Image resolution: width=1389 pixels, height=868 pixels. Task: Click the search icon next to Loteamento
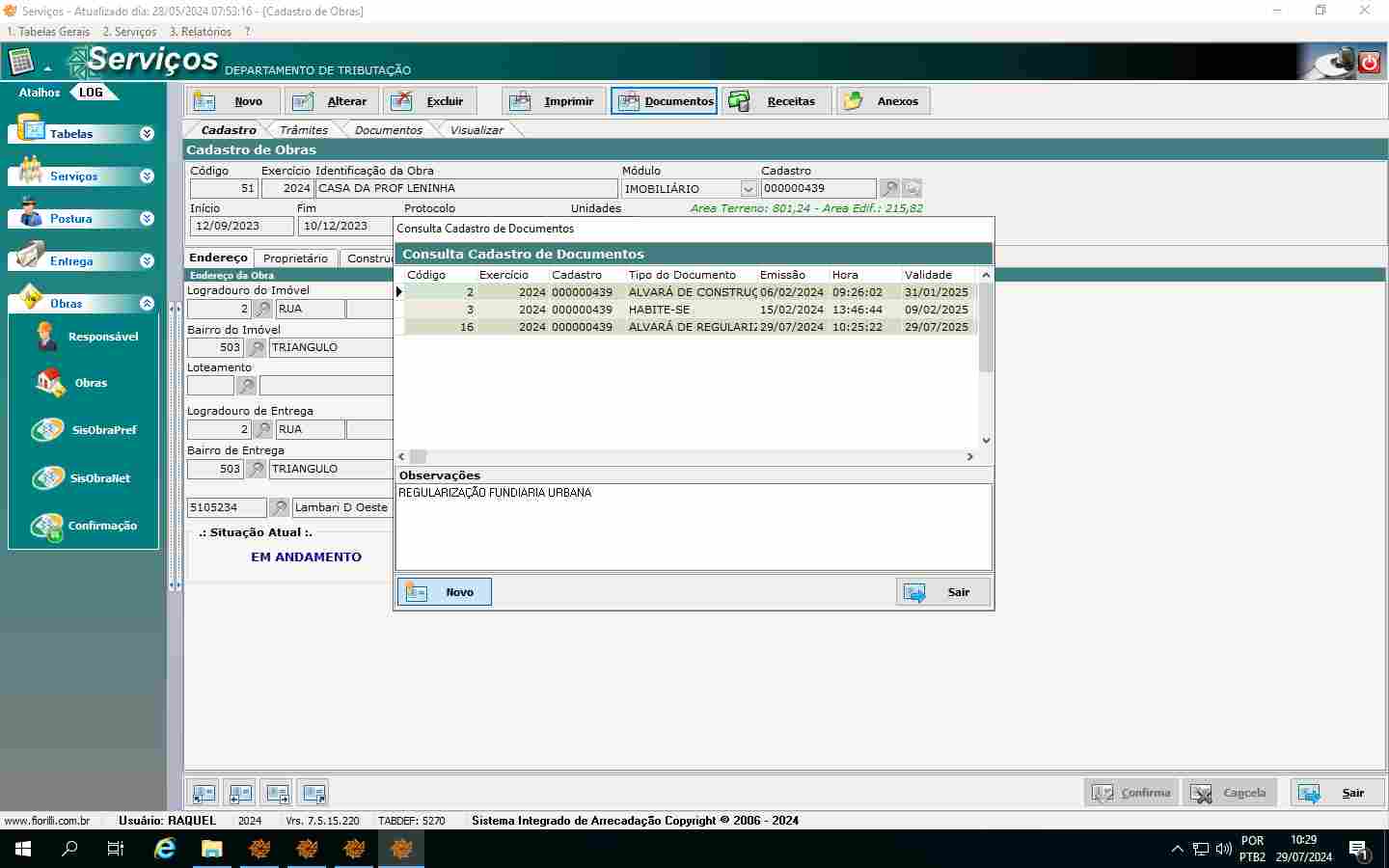pyautogui.click(x=247, y=386)
